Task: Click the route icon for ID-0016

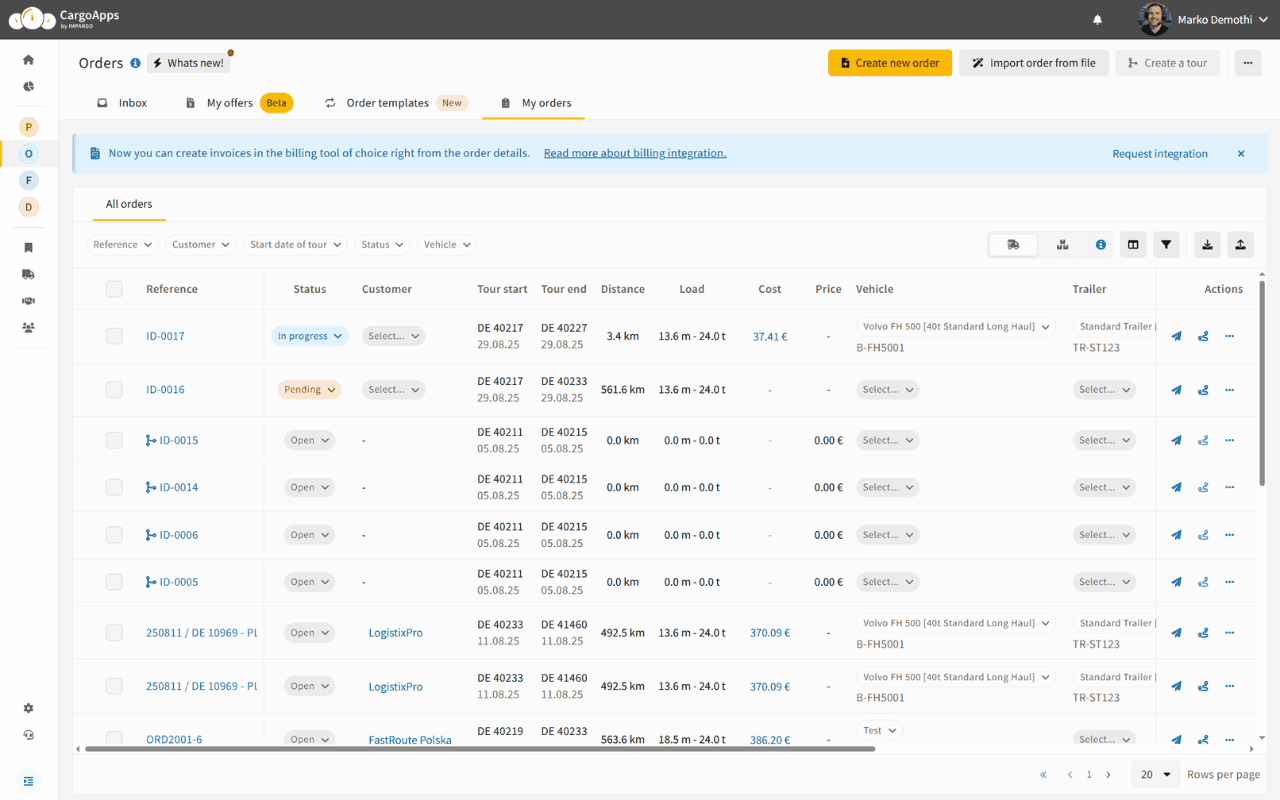Action: [1203, 390]
